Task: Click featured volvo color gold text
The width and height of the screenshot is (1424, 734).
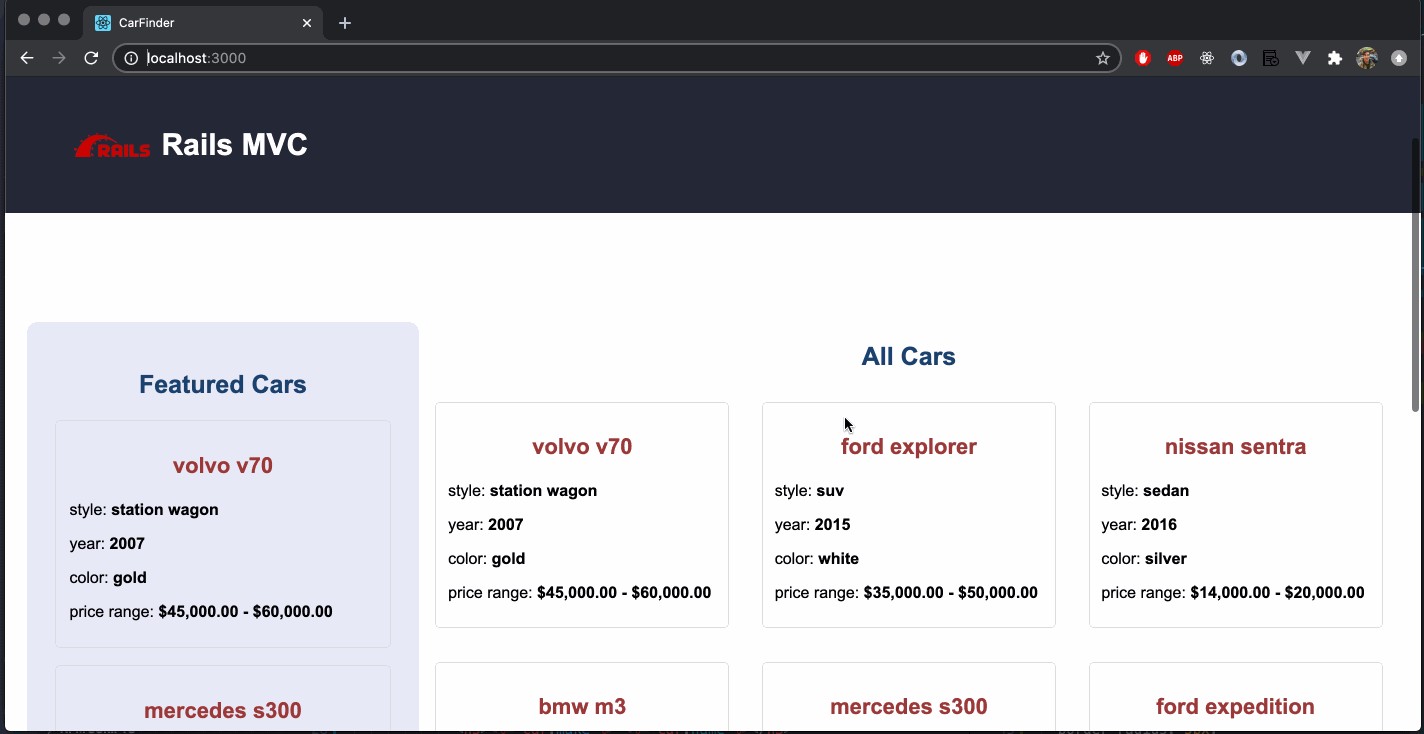Action: click(108, 578)
